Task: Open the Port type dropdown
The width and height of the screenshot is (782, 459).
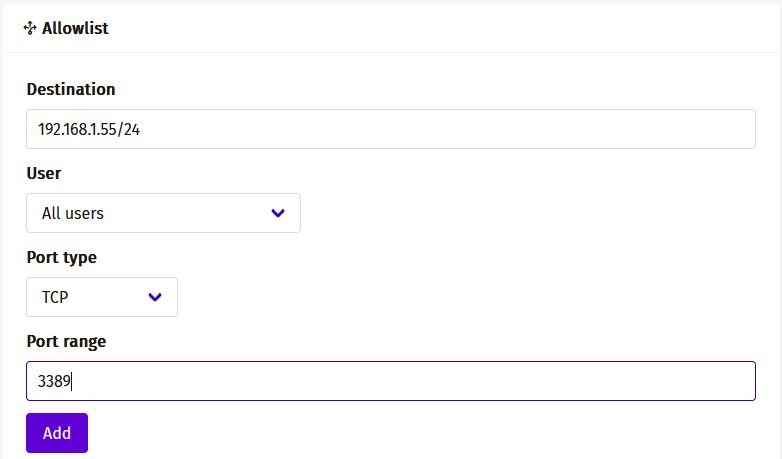Action: tap(102, 297)
